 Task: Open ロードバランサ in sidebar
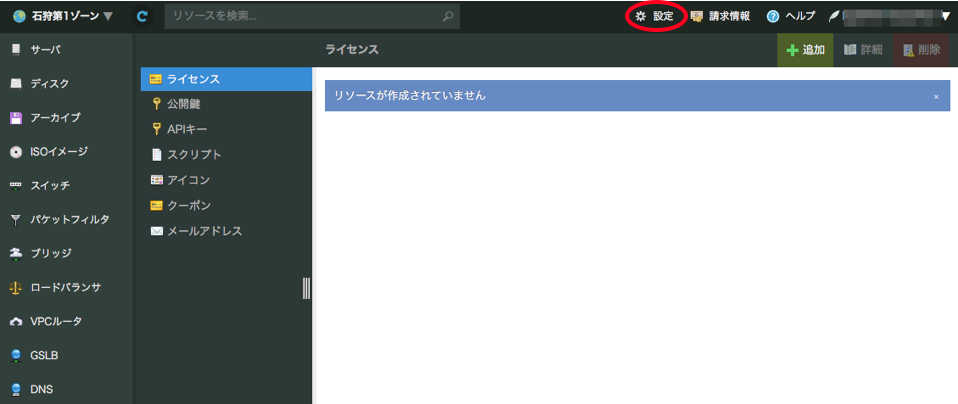[x=65, y=287]
